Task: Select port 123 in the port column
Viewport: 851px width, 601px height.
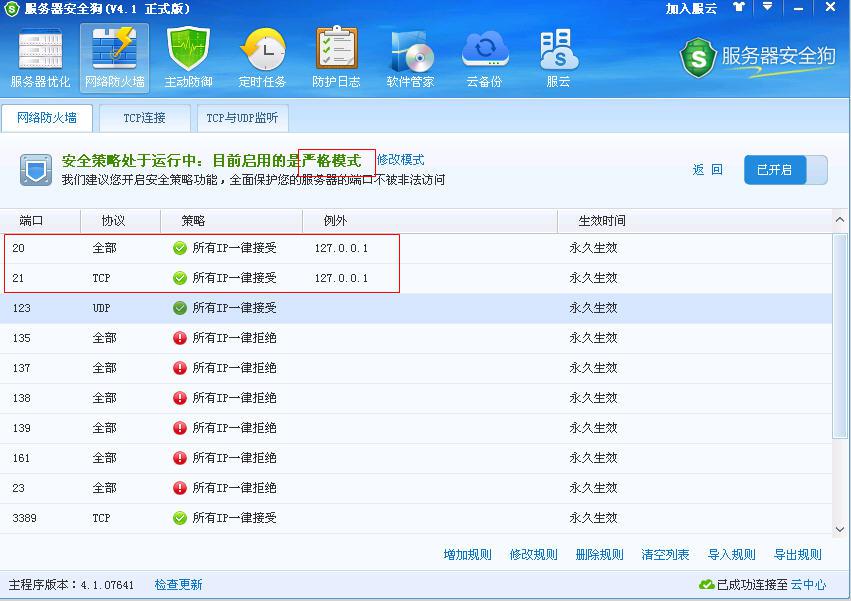Action: [22, 308]
